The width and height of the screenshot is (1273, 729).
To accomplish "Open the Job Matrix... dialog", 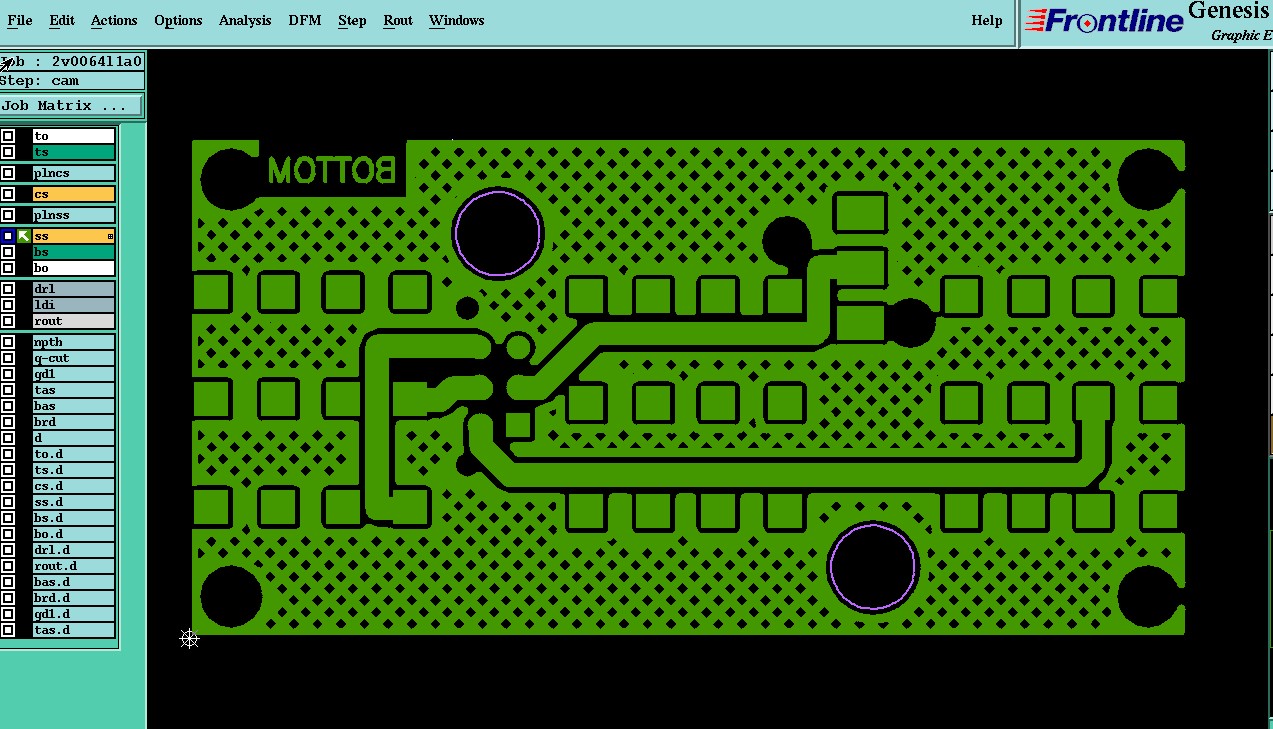I will coord(71,105).
